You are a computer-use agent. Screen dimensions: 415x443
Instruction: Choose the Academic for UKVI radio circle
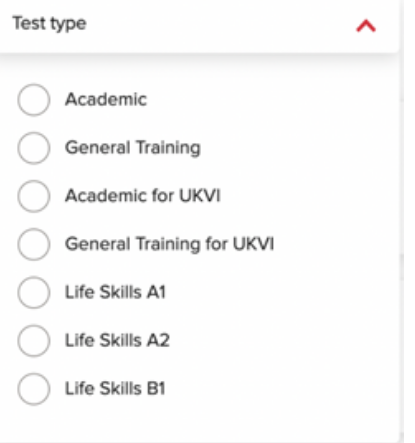click(x=34, y=196)
